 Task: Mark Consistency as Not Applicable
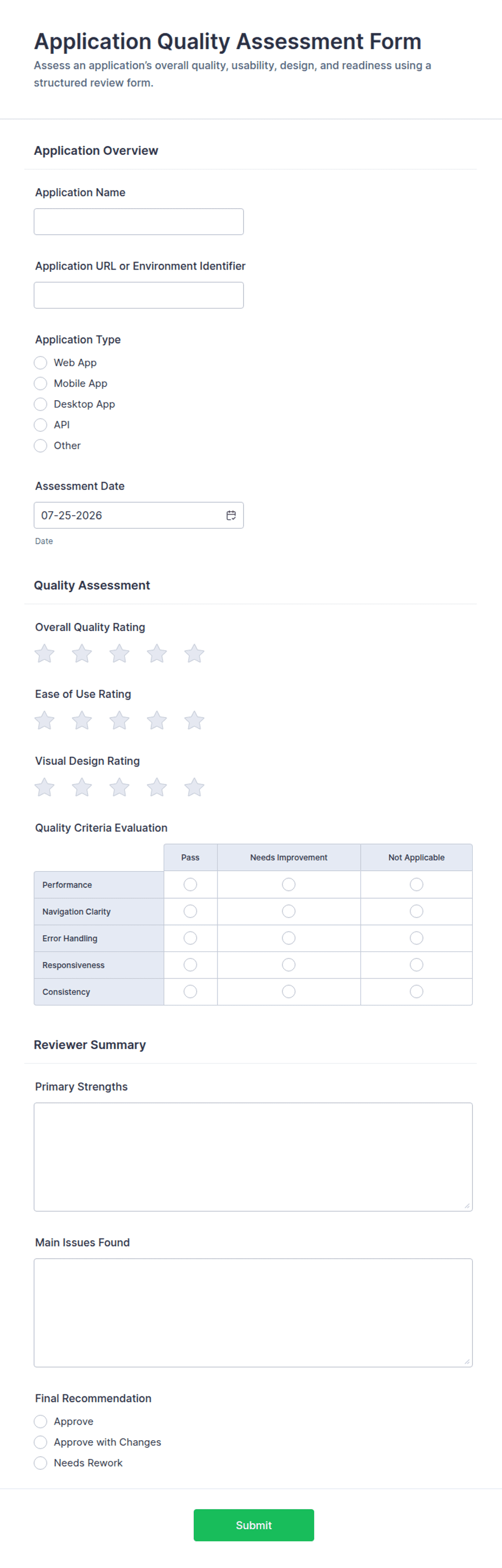coord(416,991)
